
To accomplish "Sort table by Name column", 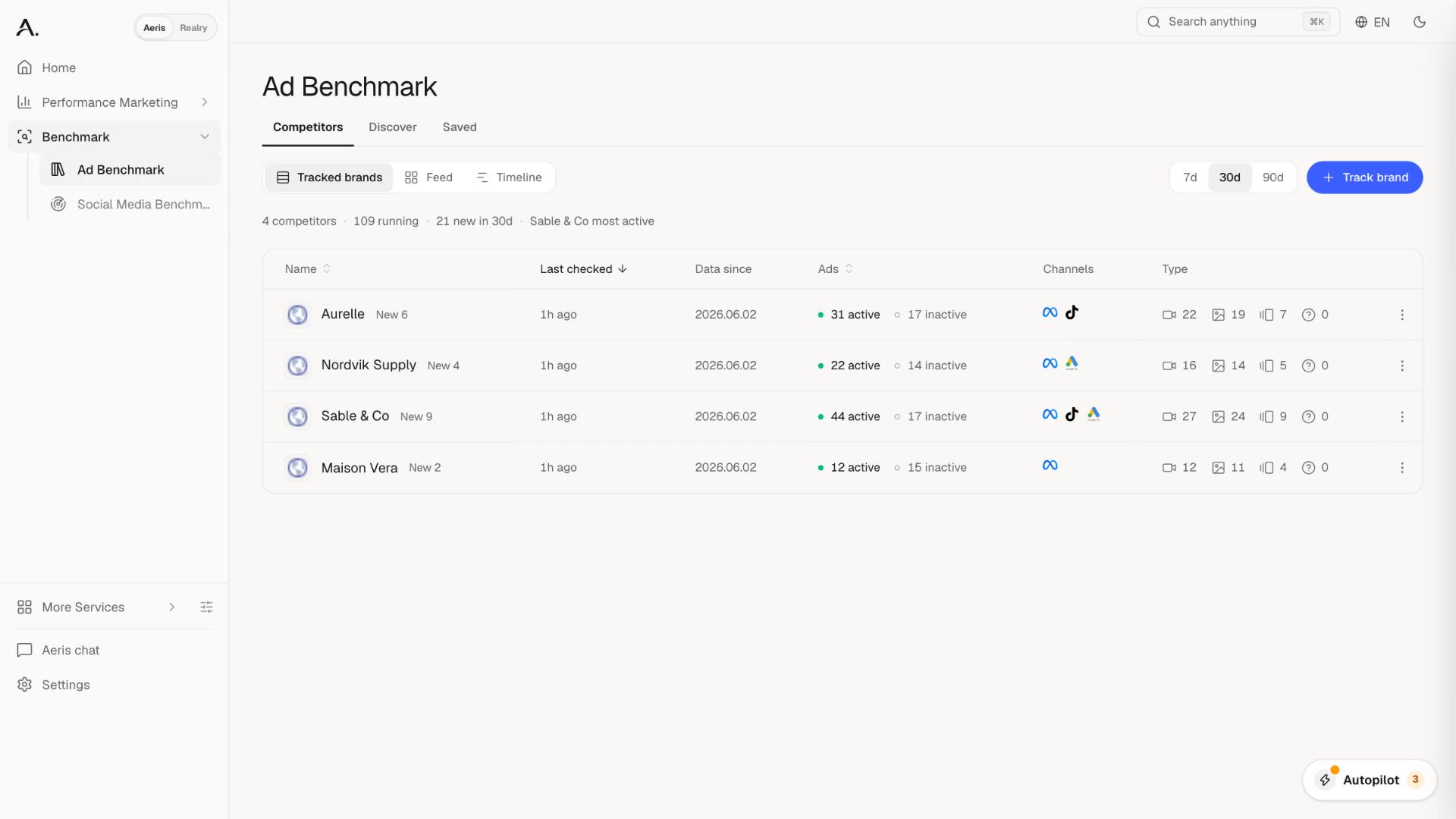I will (308, 269).
